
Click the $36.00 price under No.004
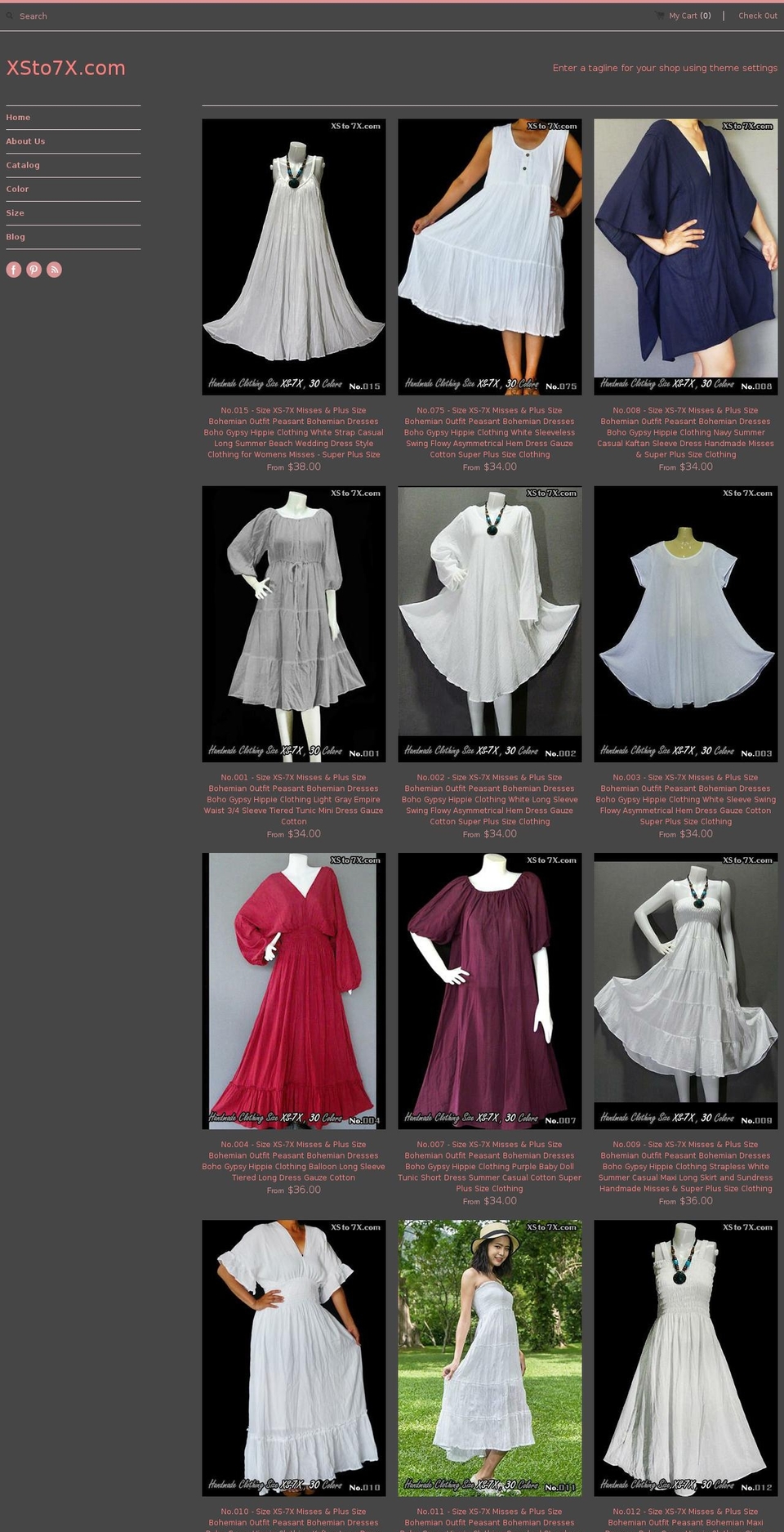[x=304, y=1190]
